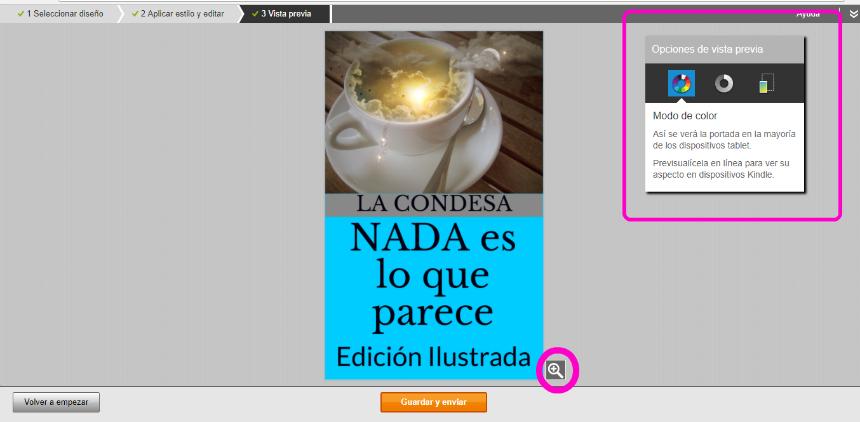Select the grayscale mode preview icon
Viewport: 860px width, 422px height.
(723, 83)
